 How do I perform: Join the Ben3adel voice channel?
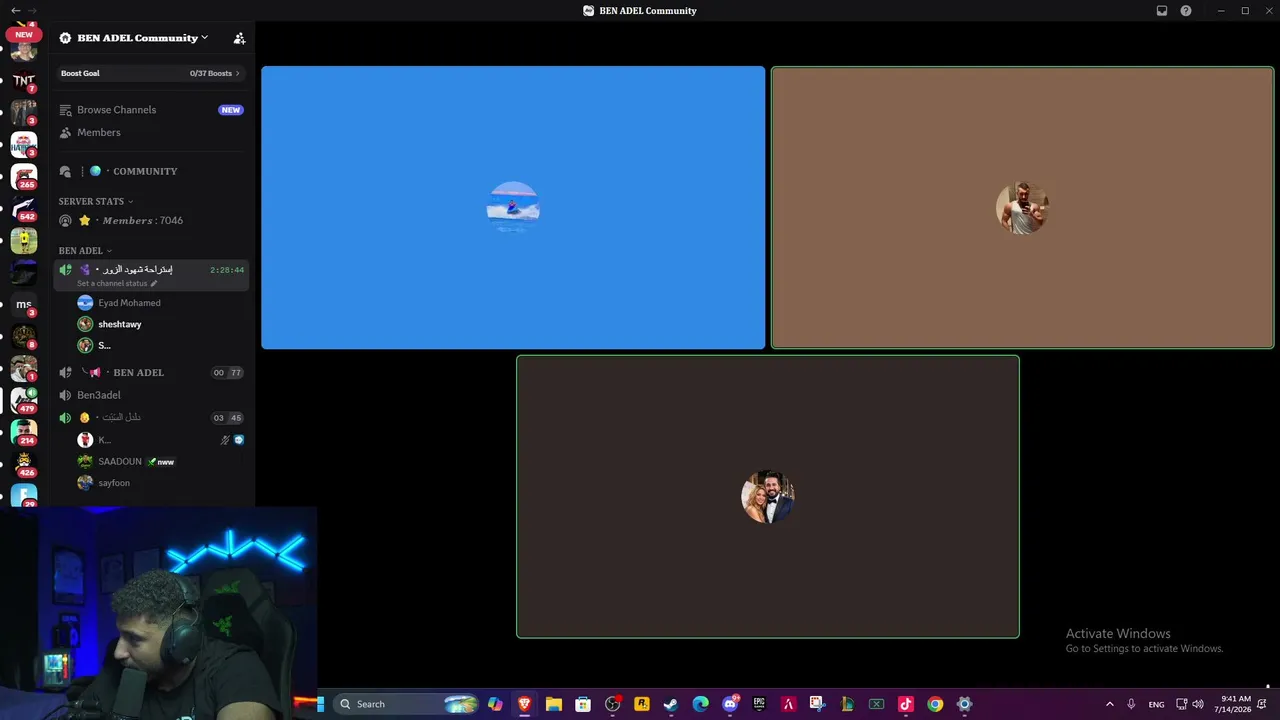[x=150, y=395]
